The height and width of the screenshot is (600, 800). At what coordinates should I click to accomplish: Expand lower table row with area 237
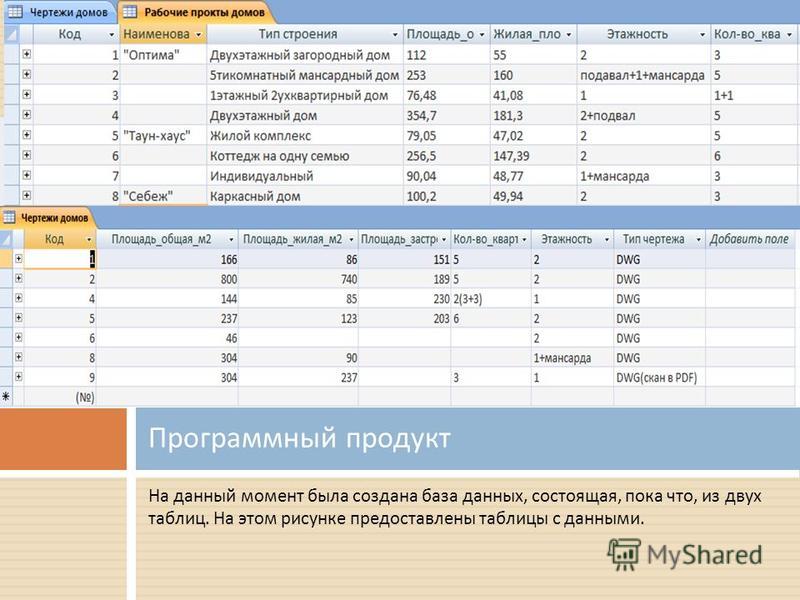coord(18,318)
